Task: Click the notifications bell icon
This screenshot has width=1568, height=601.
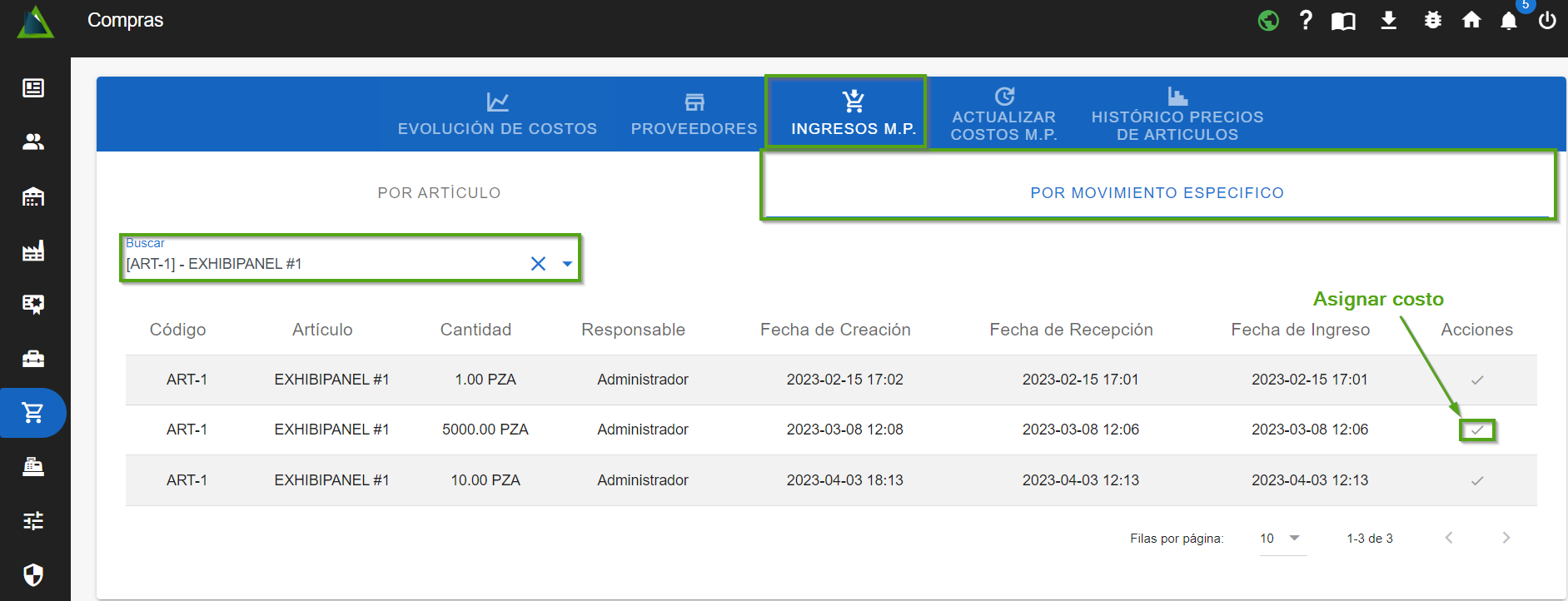Action: tap(1508, 21)
